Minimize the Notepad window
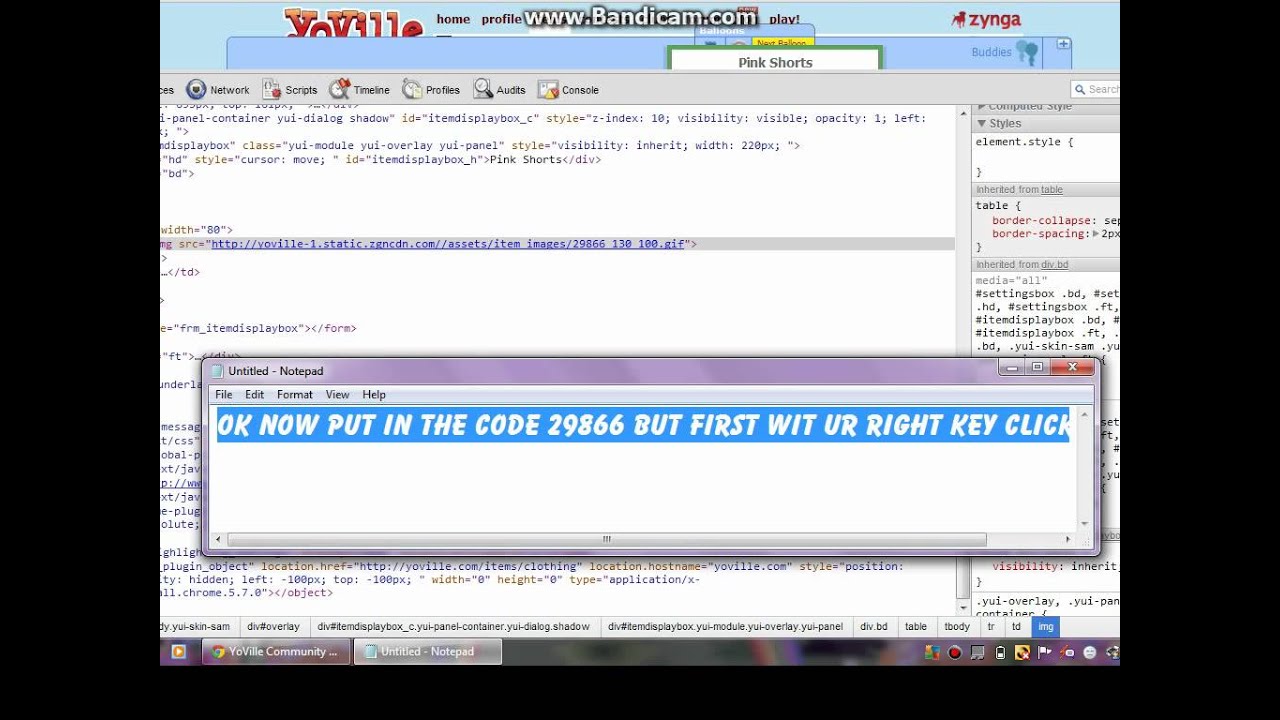Screen dimensions: 1280x720 1012,368
